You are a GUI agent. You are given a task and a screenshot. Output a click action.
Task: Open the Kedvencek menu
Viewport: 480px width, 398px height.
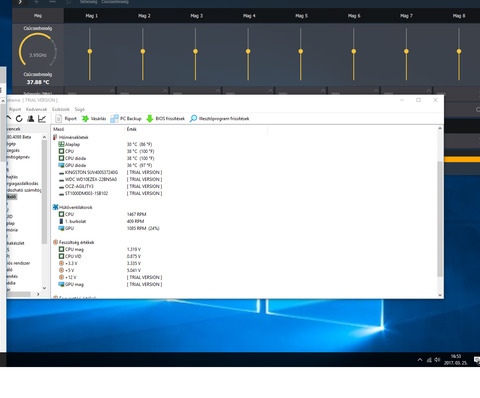[36, 109]
